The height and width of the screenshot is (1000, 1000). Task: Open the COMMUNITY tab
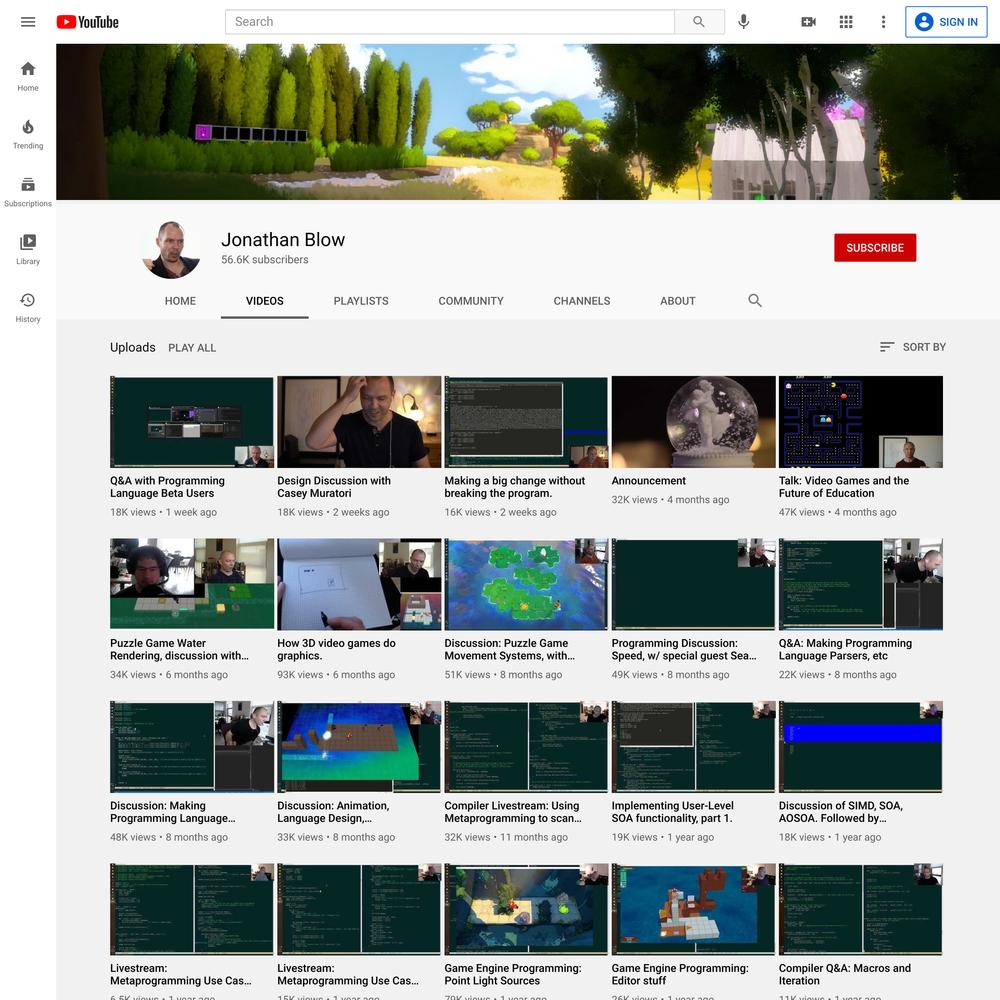[x=471, y=301]
